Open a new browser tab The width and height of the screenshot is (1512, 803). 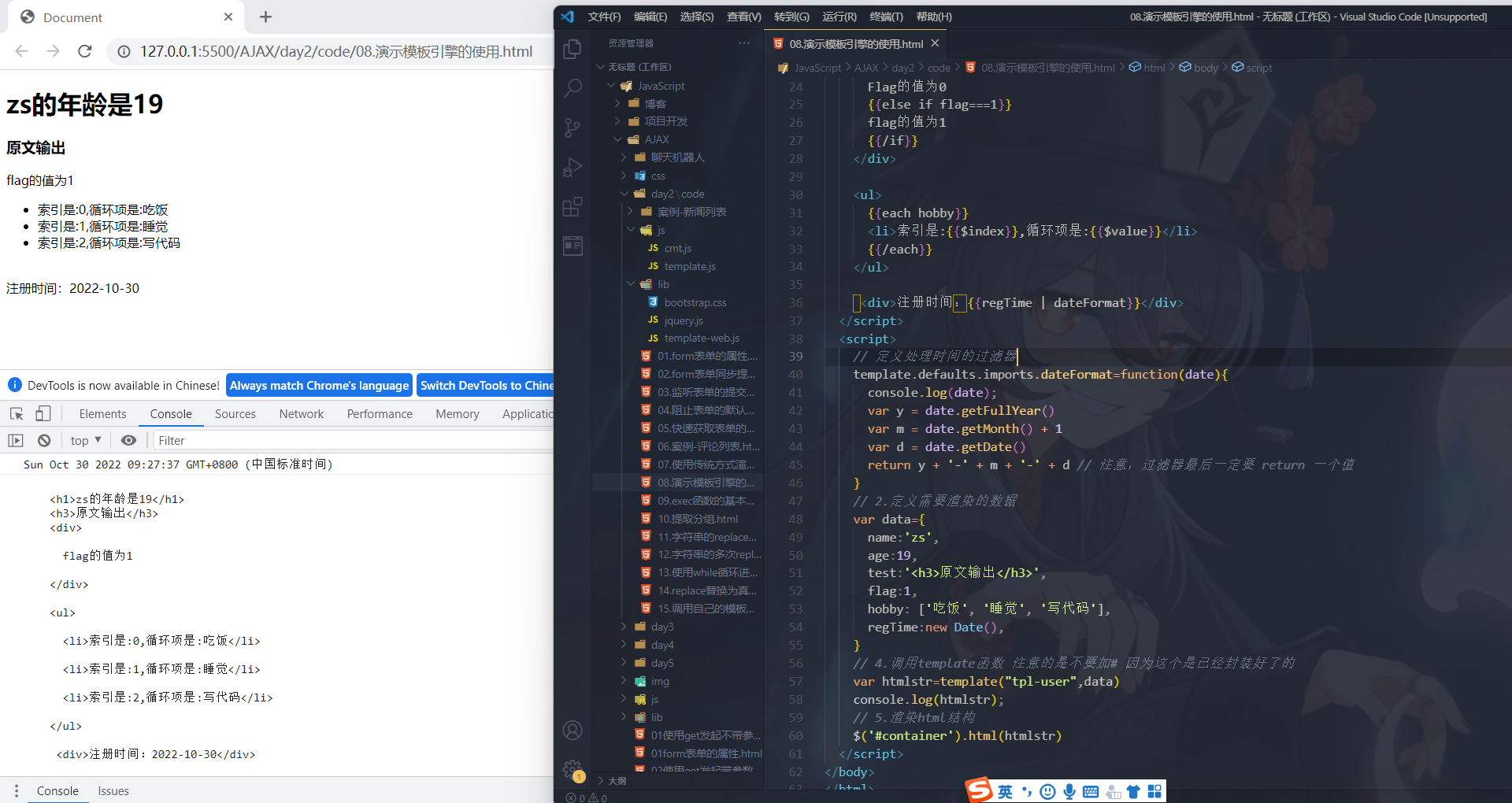[265, 17]
